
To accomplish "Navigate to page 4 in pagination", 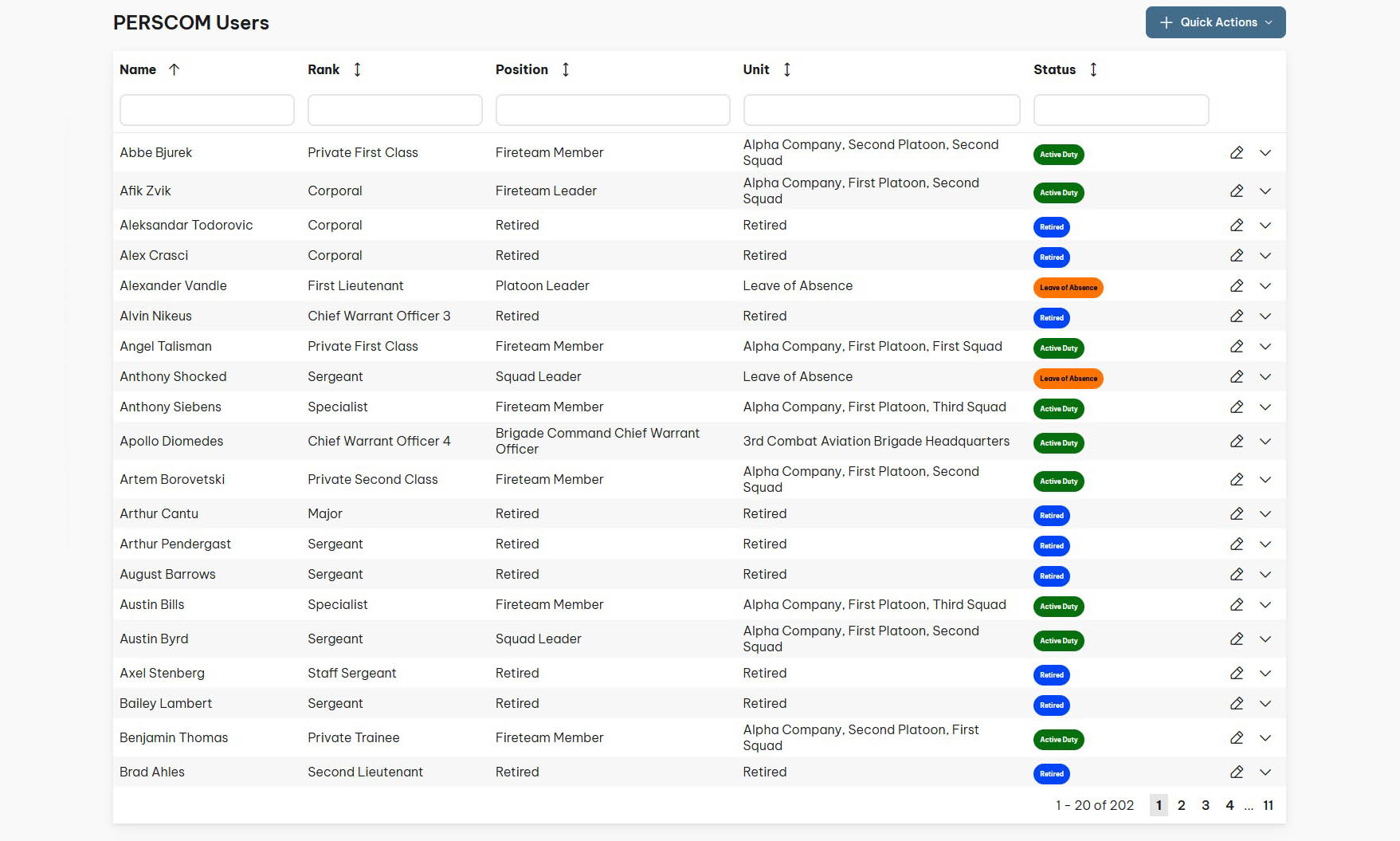I will tap(1229, 806).
